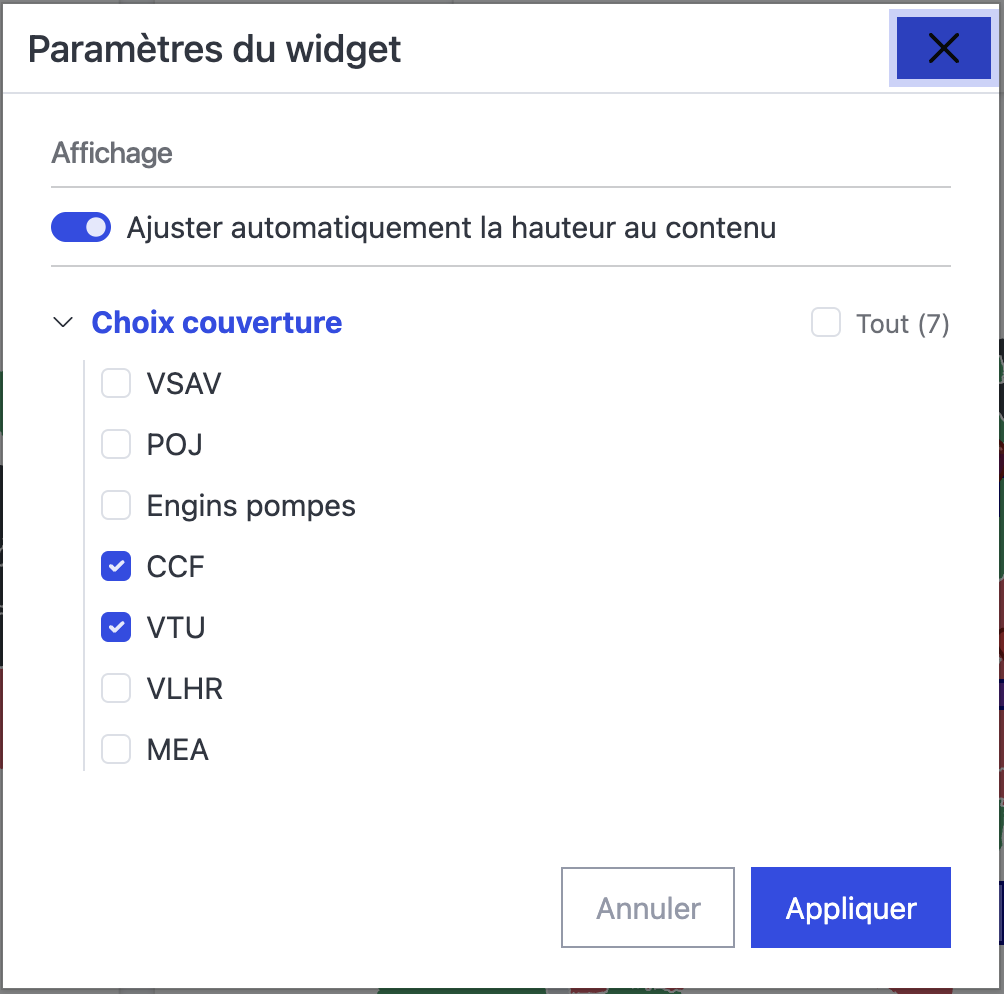Image resolution: width=1004 pixels, height=994 pixels.
Task: Select the Engins pompes checkbox
Action: tap(117, 506)
